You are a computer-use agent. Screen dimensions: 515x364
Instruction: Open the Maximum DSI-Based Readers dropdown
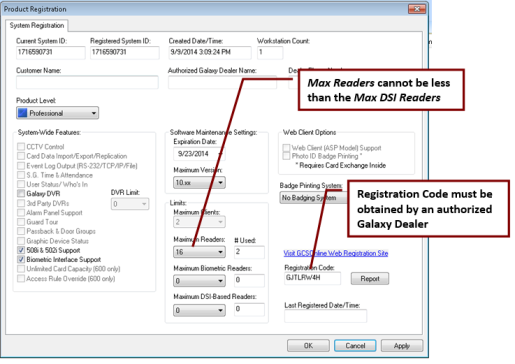click(x=199, y=310)
